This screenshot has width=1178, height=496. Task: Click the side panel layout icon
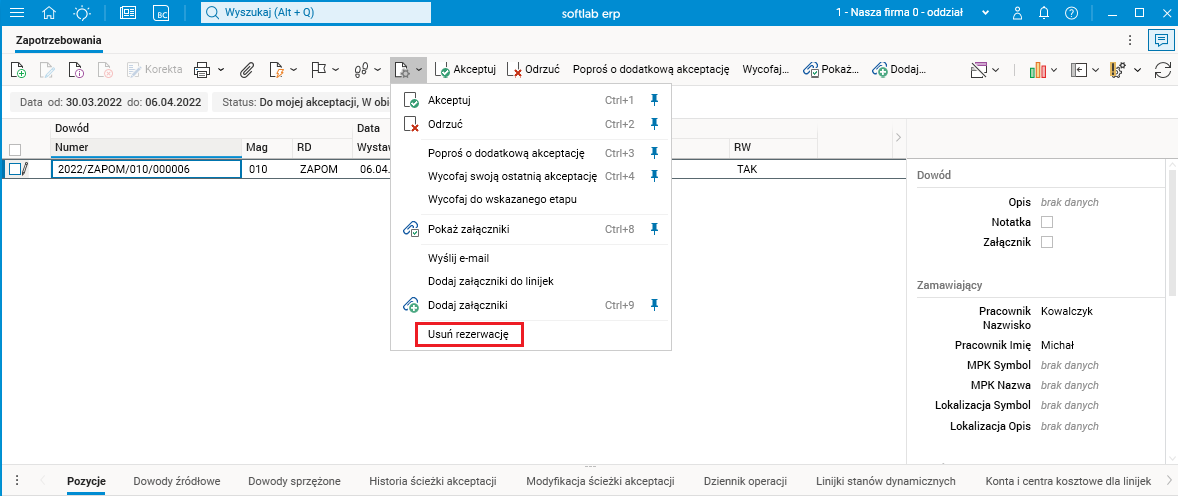(1080, 70)
